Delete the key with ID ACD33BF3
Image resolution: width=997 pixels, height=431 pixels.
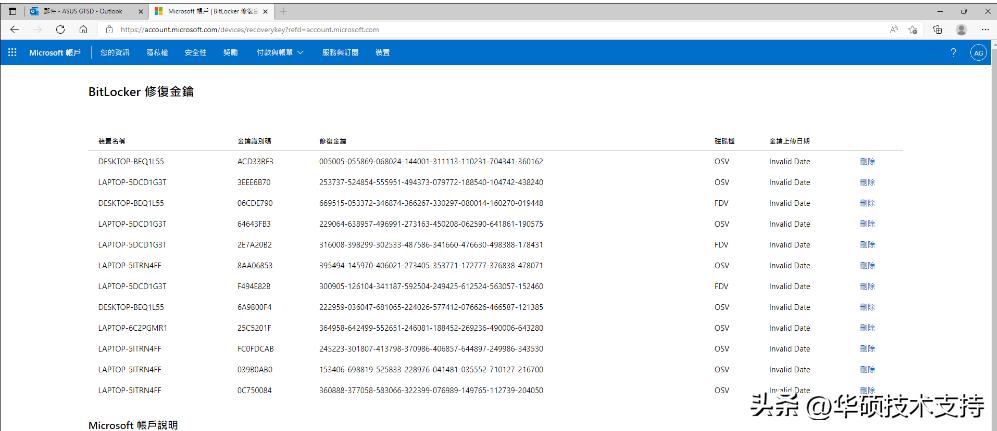pos(867,161)
